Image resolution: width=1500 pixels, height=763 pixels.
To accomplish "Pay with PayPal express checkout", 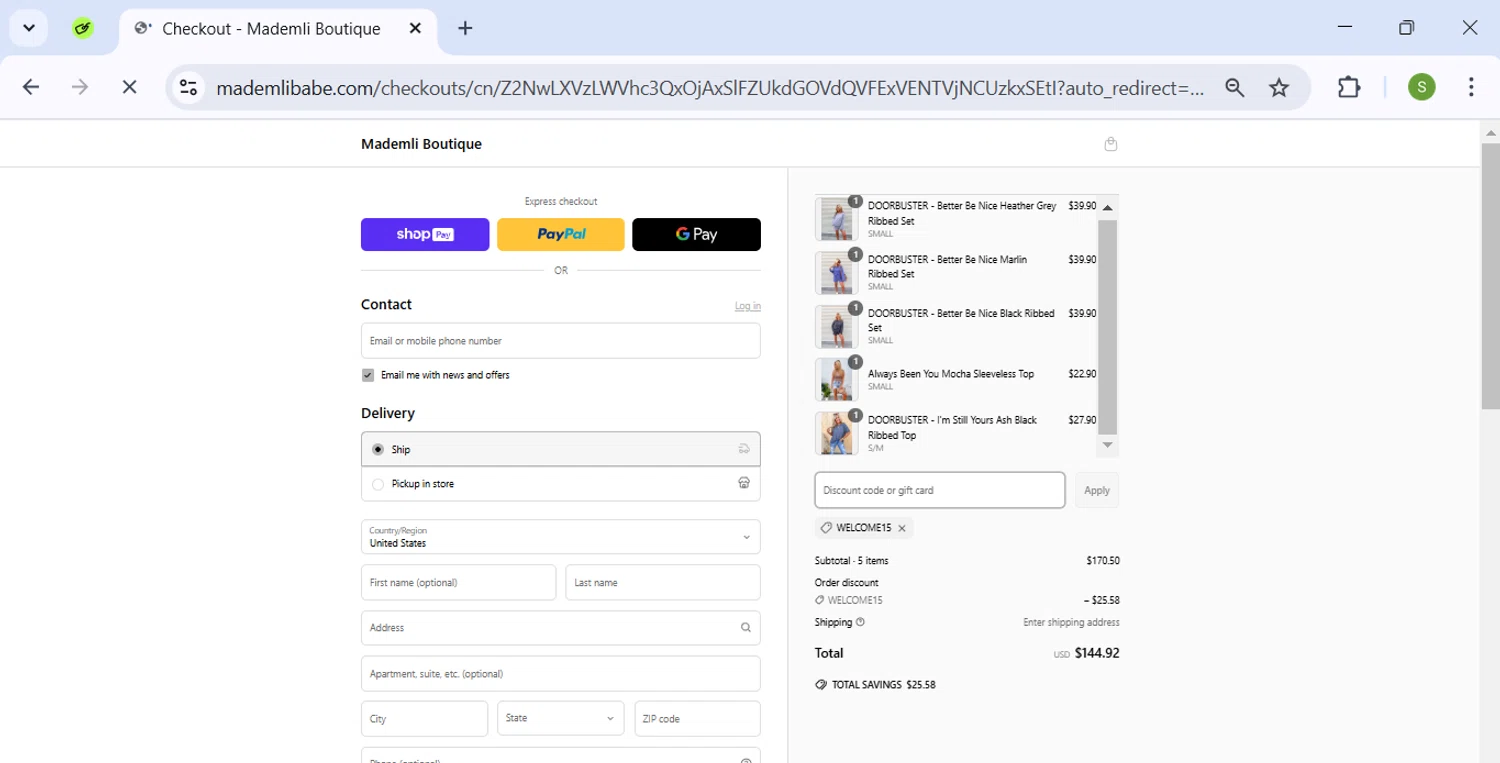I will [x=561, y=234].
